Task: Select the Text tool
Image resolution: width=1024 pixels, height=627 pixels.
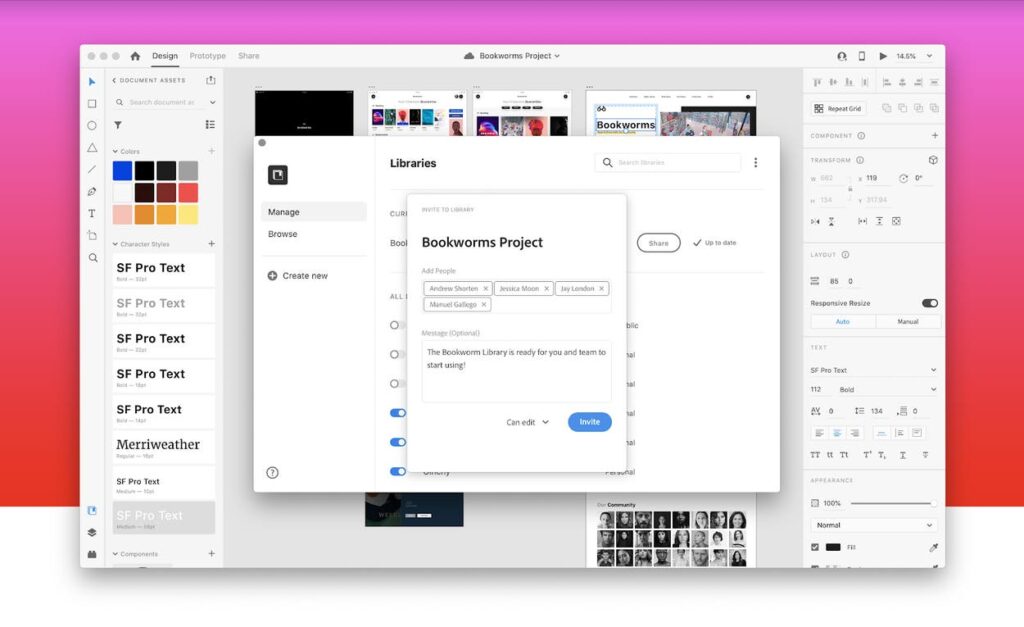Action: (92, 214)
